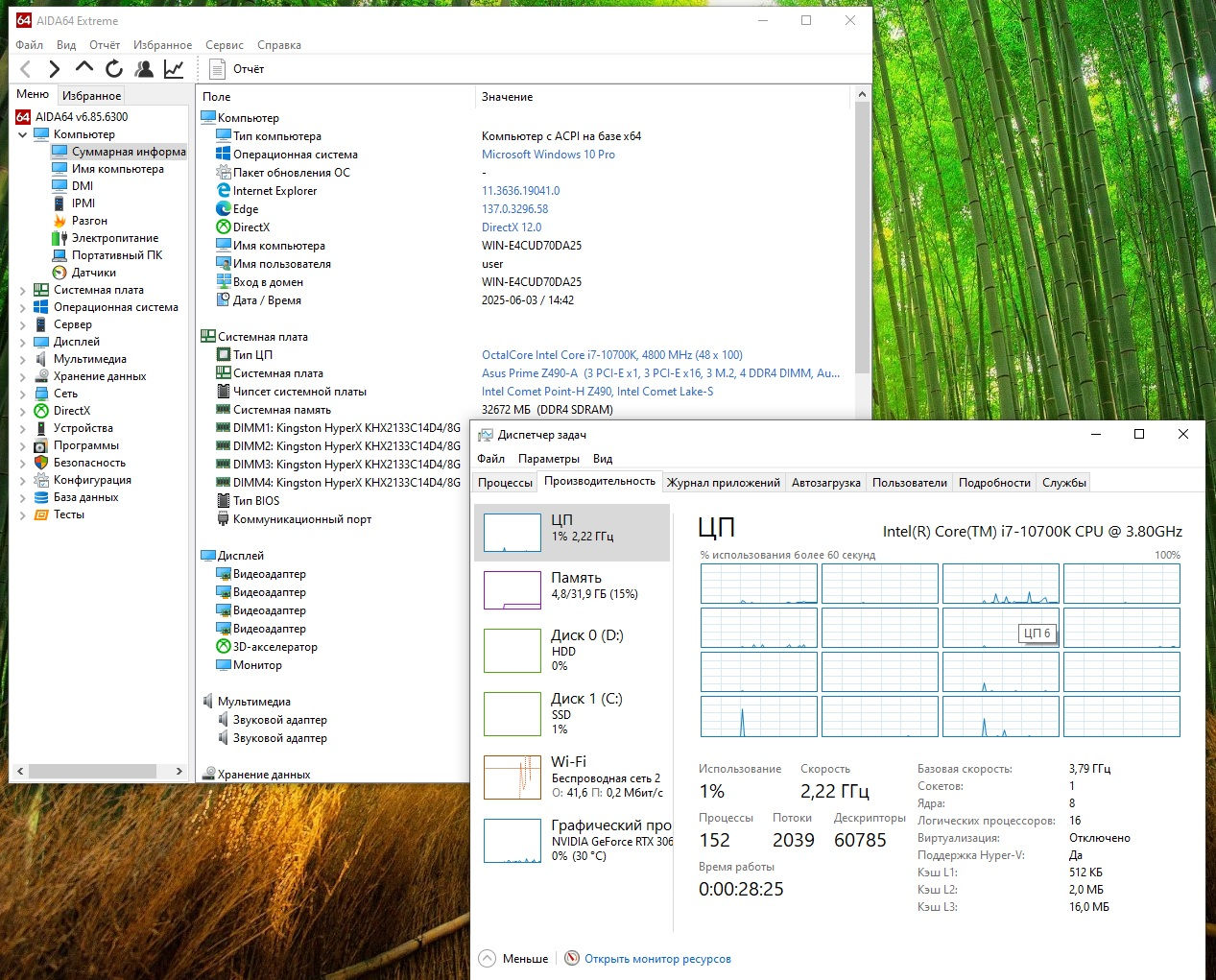The height and width of the screenshot is (980, 1216).
Task: Click the DirectX 12.0 link
Action: (512, 227)
